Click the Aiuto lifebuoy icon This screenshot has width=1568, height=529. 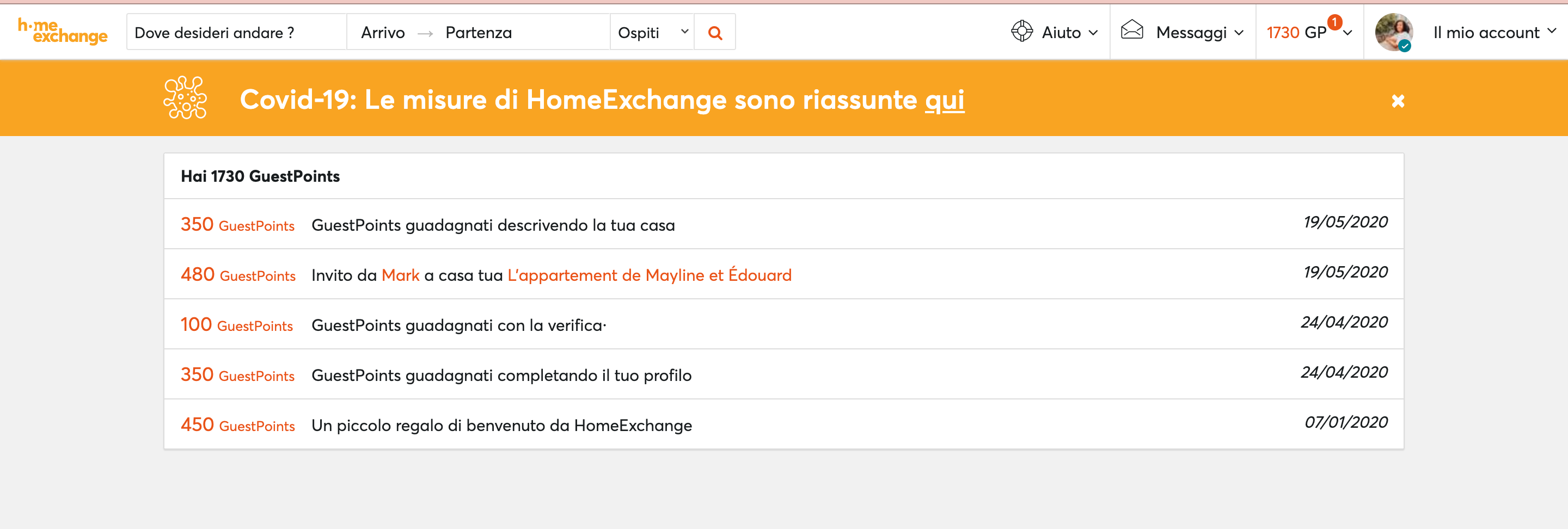pos(1022,31)
